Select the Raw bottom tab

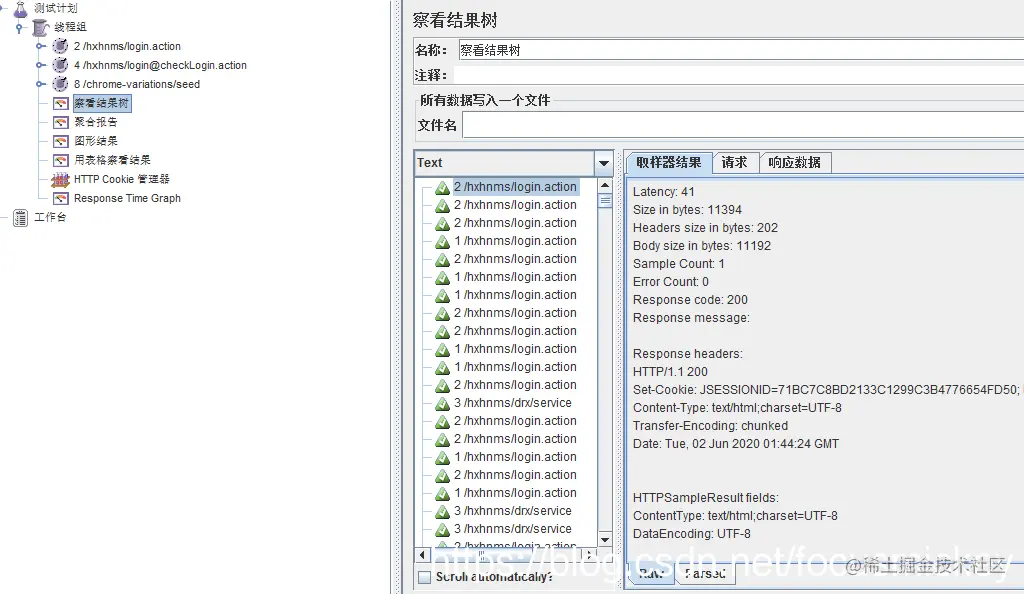click(651, 574)
